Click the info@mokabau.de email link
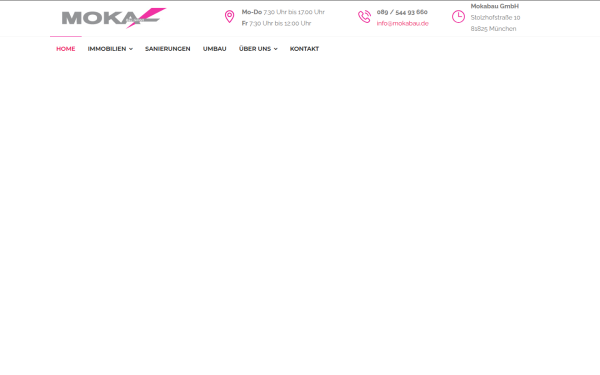Viewport: 600px width, 375px height. pos(403,23)
